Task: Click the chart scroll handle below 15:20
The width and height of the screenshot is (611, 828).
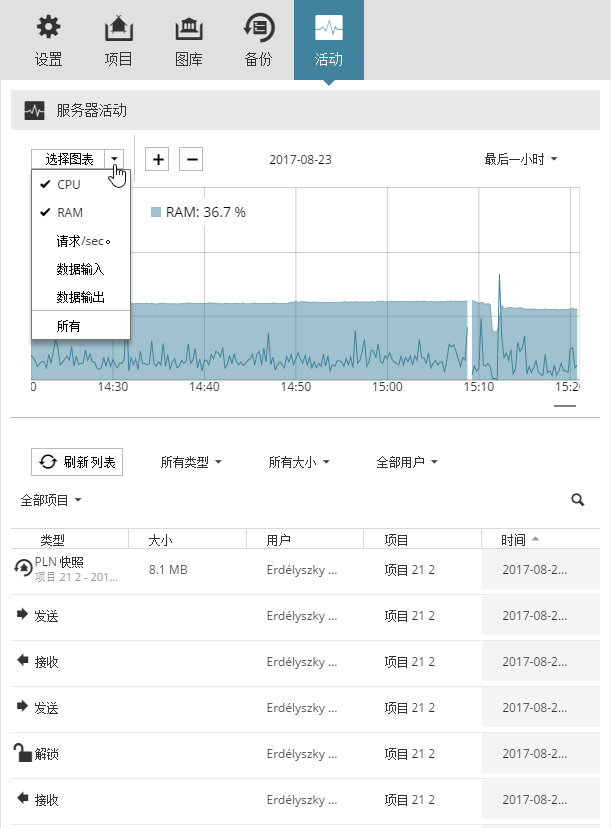Action: coord(565,406)
